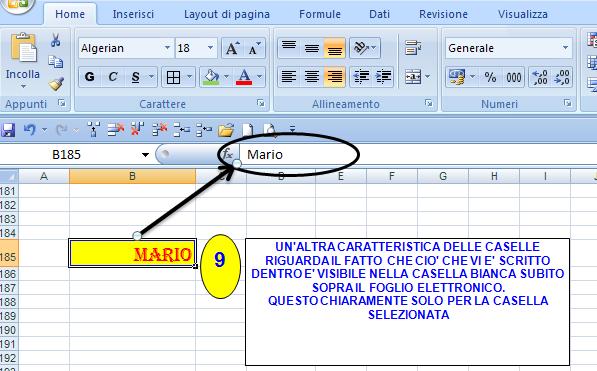
Task: Toggle bottom vertical alignment
Action: click(x=335, y=48)
